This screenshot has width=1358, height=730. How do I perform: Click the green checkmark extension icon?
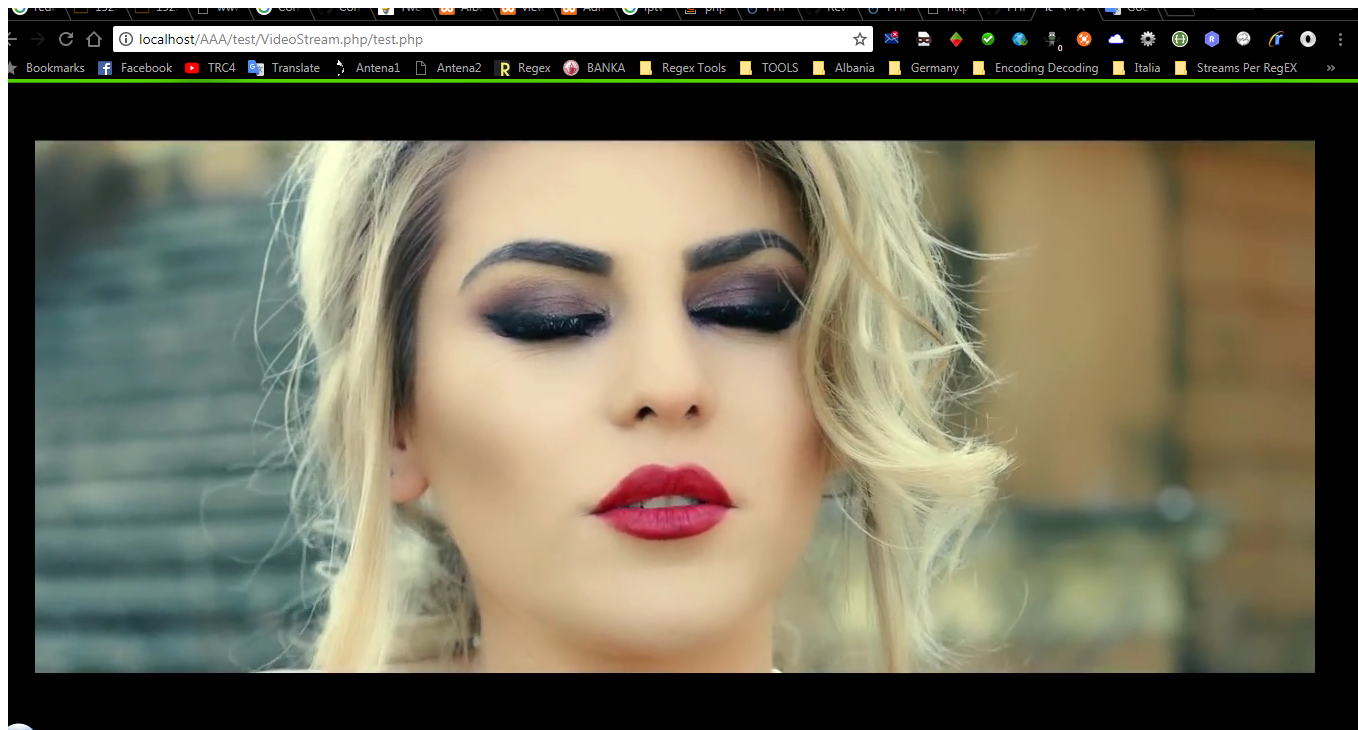[988, 39]
